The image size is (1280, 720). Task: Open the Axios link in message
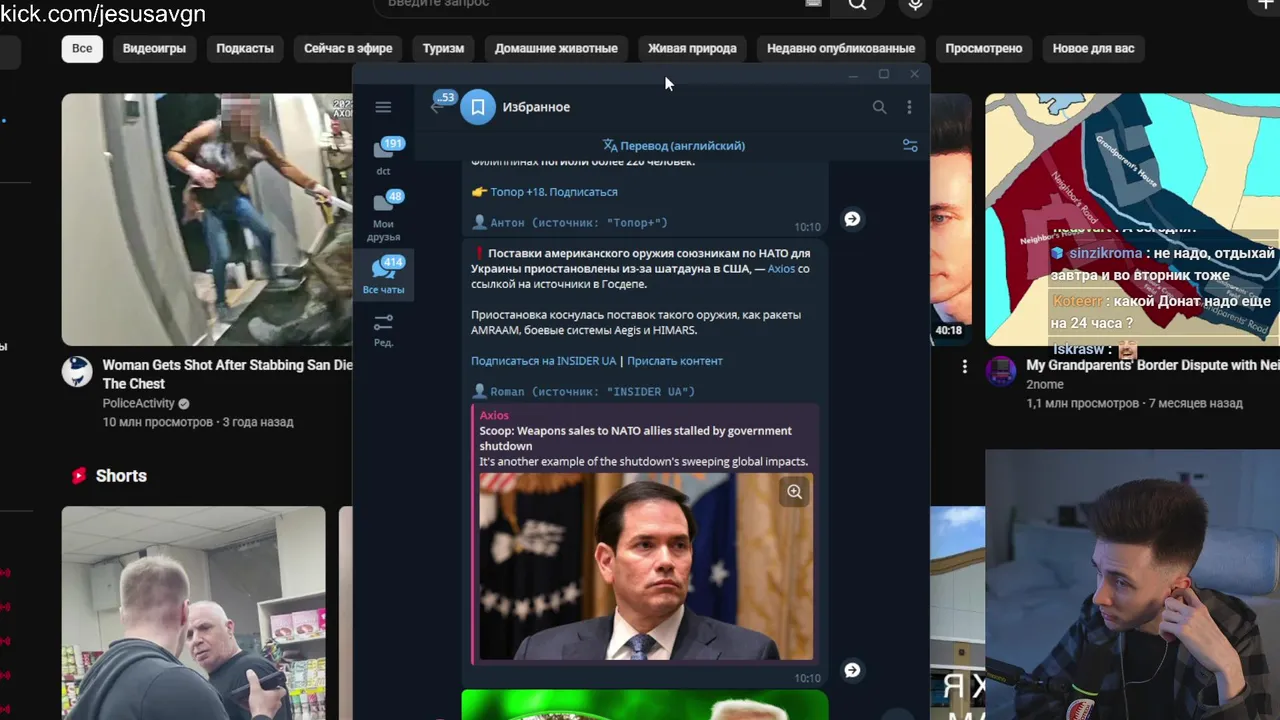click(781, 269)
